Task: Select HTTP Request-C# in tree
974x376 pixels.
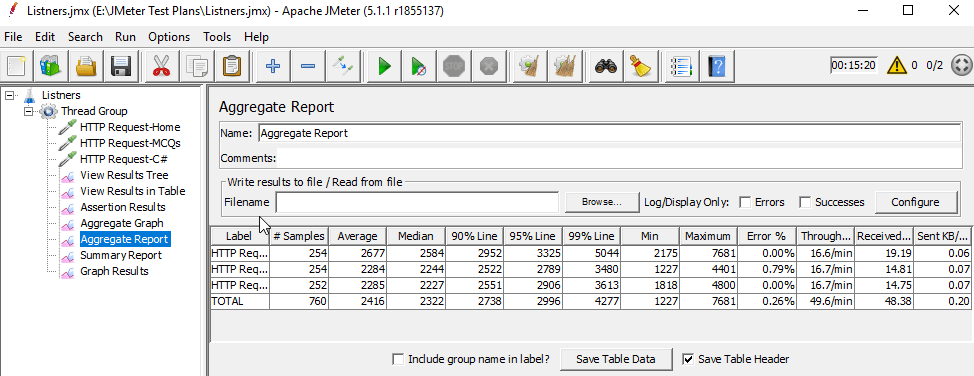Action: point(124,159)
